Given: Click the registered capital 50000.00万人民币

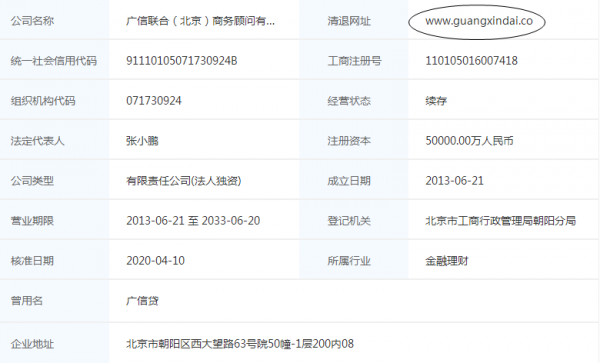Looking at the screenshot, I should [x=469, y=141].
